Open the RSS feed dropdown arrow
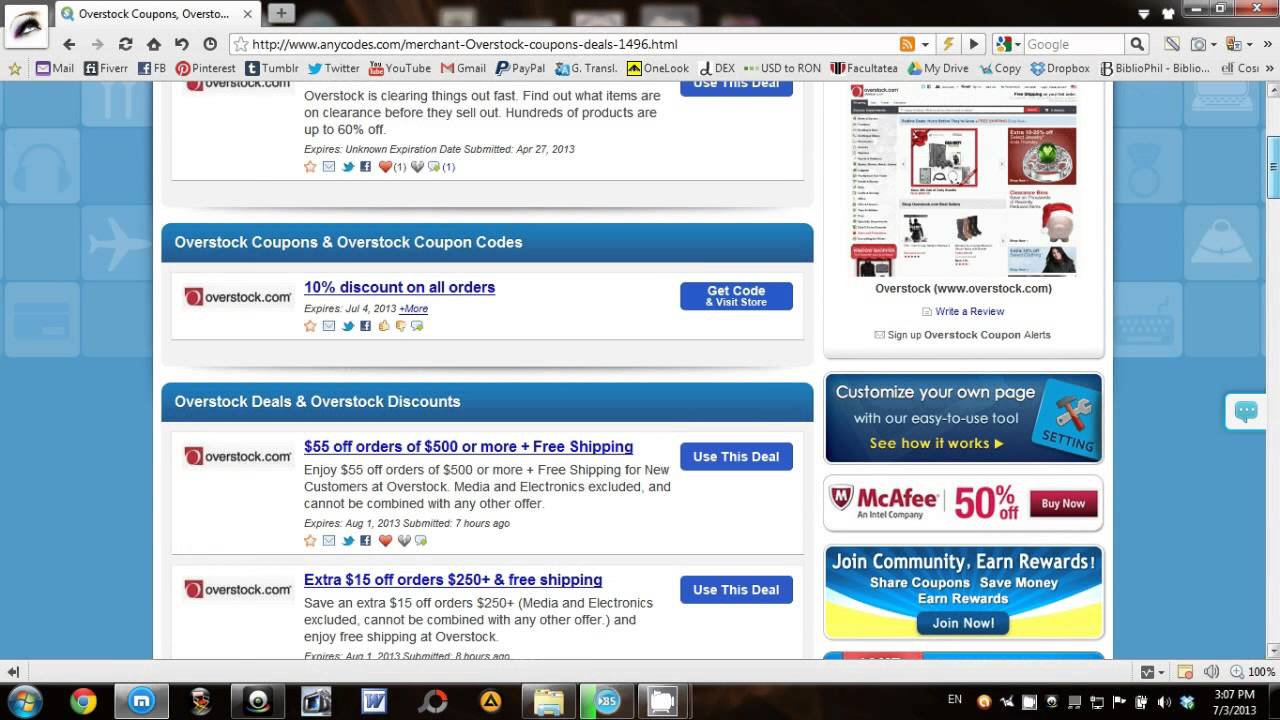The height and width of the screenshot is (720, 1280). (x=925, y=44)
